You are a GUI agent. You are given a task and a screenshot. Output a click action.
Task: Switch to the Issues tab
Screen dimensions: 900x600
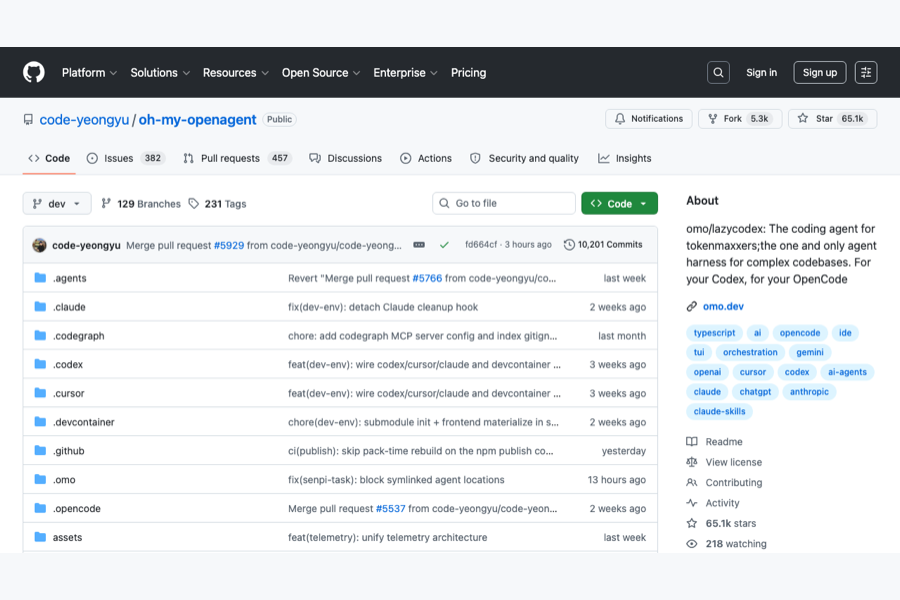pos(126,158)
